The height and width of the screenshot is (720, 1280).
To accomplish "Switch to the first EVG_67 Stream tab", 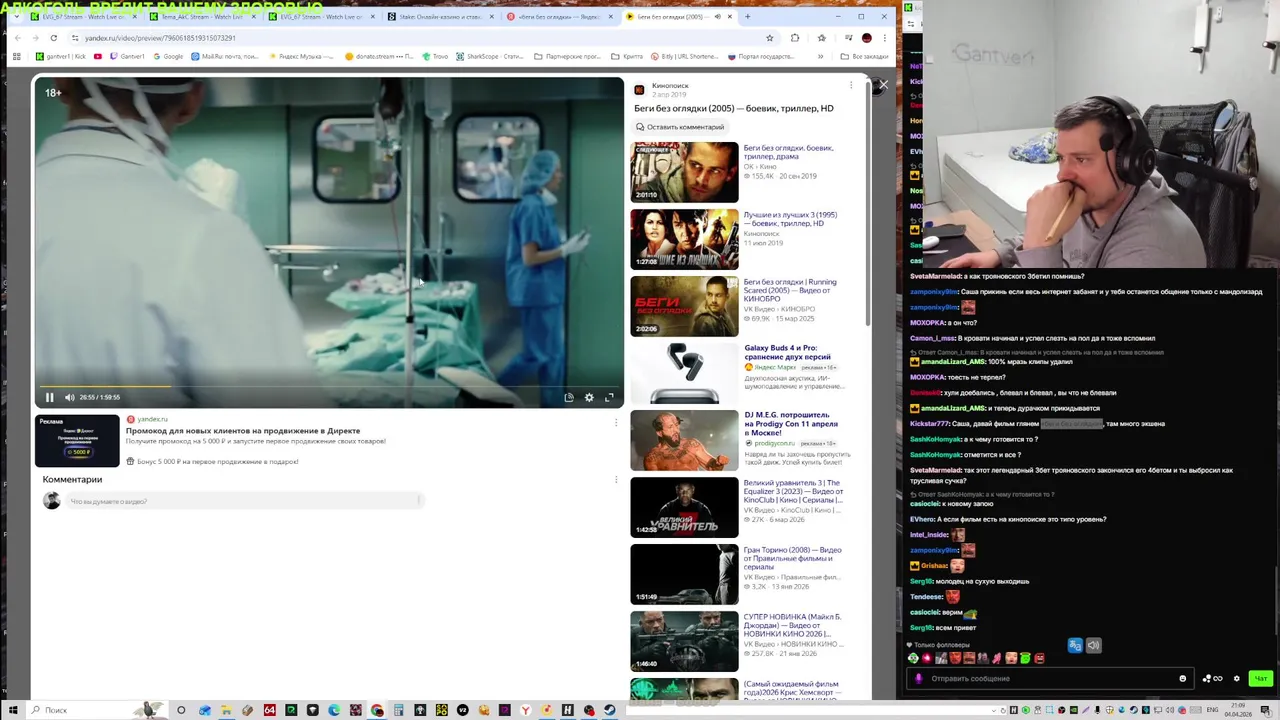I will point(84,17).
